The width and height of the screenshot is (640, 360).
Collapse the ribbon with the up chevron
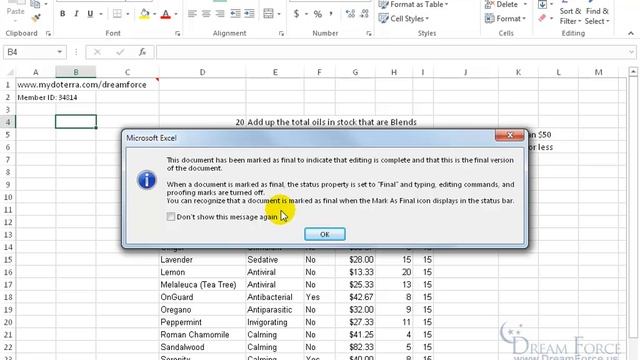(631, 33)
